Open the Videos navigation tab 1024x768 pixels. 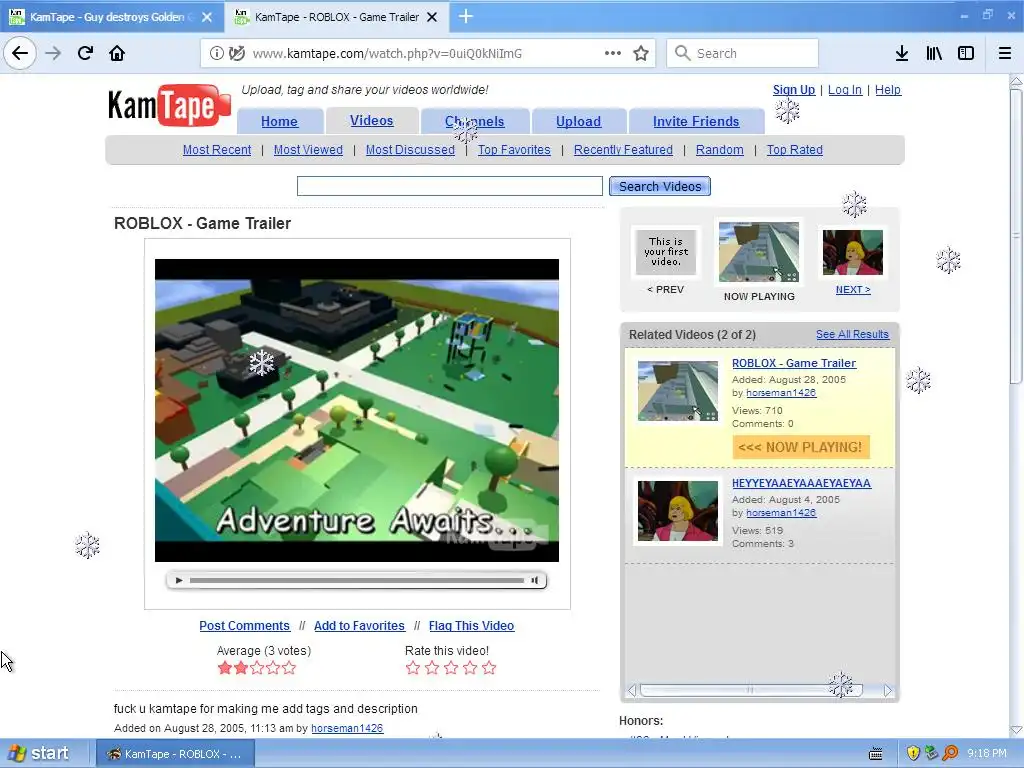point(372,121)
